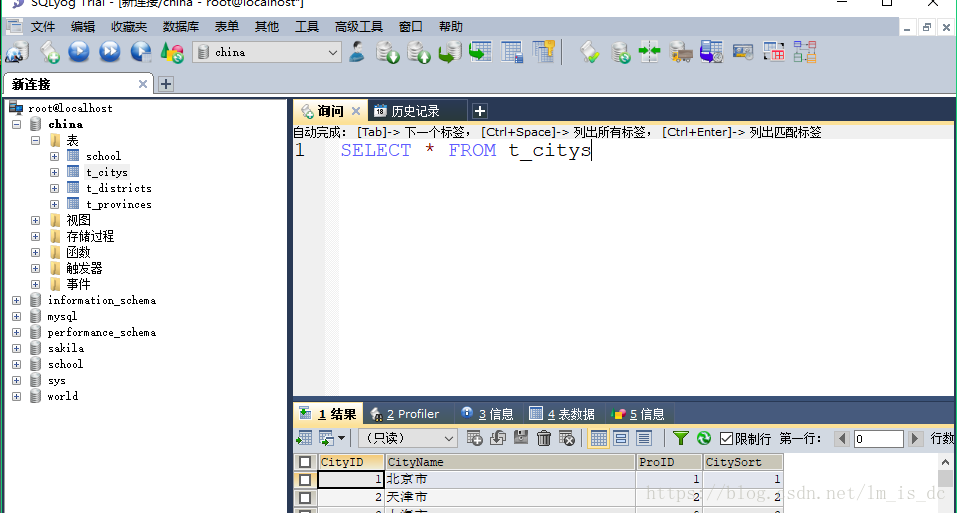Switch to grid view mode
Viewport: 957px width, 513px height.
coord(599,438)
